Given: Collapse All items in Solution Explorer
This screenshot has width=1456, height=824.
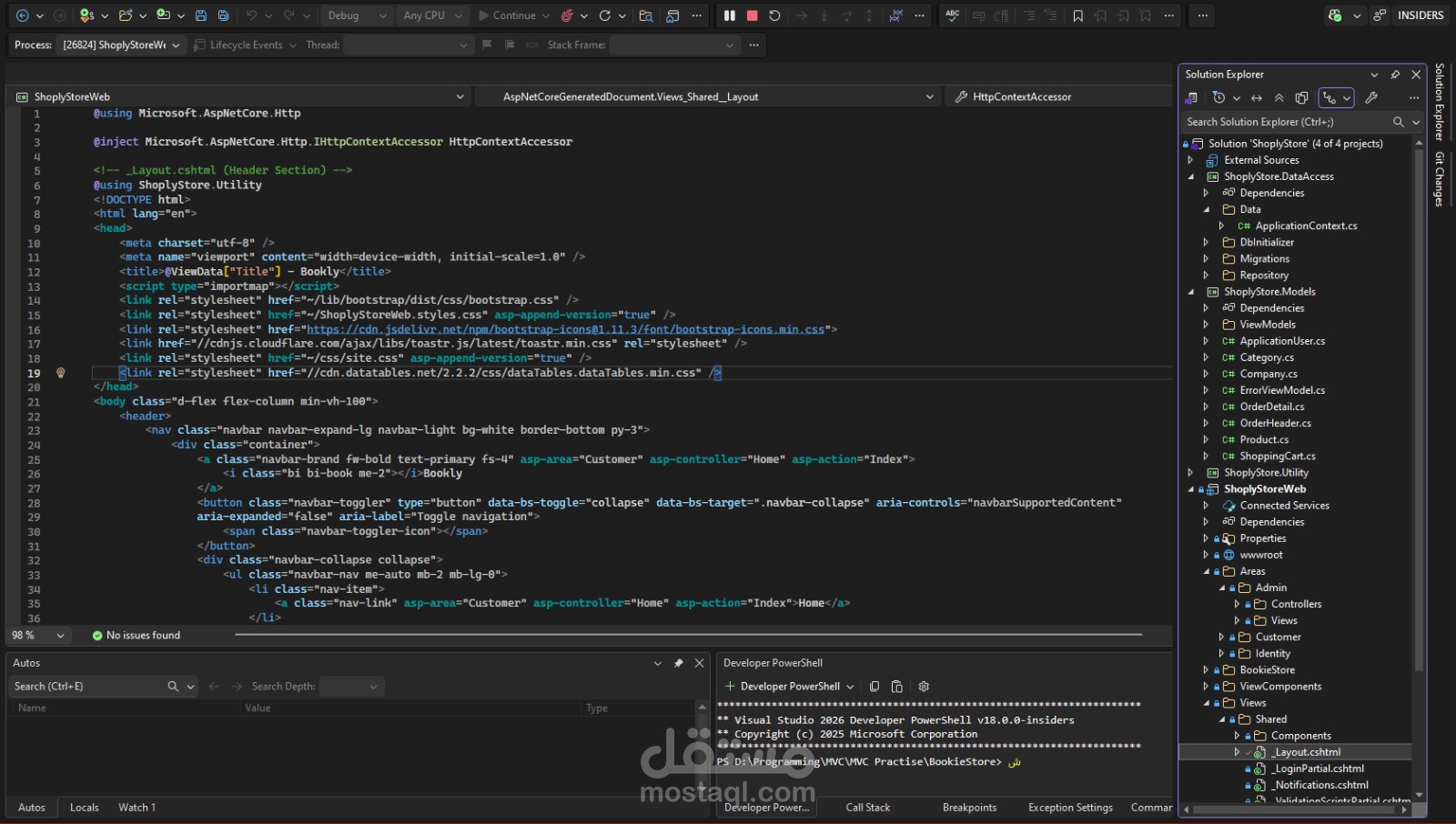Looking at the screenshot, I should (1279, 98).
